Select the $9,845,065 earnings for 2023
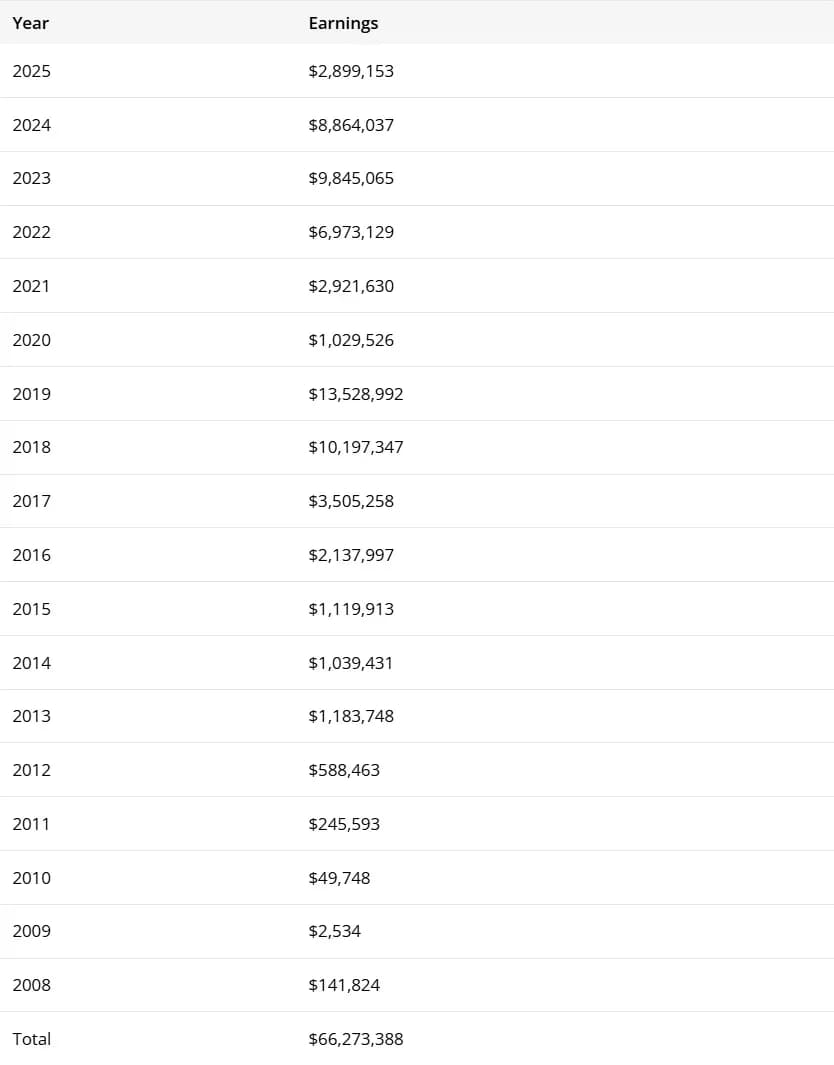The width and height of the screenshot is (834, 1065). tap(351, 178)
